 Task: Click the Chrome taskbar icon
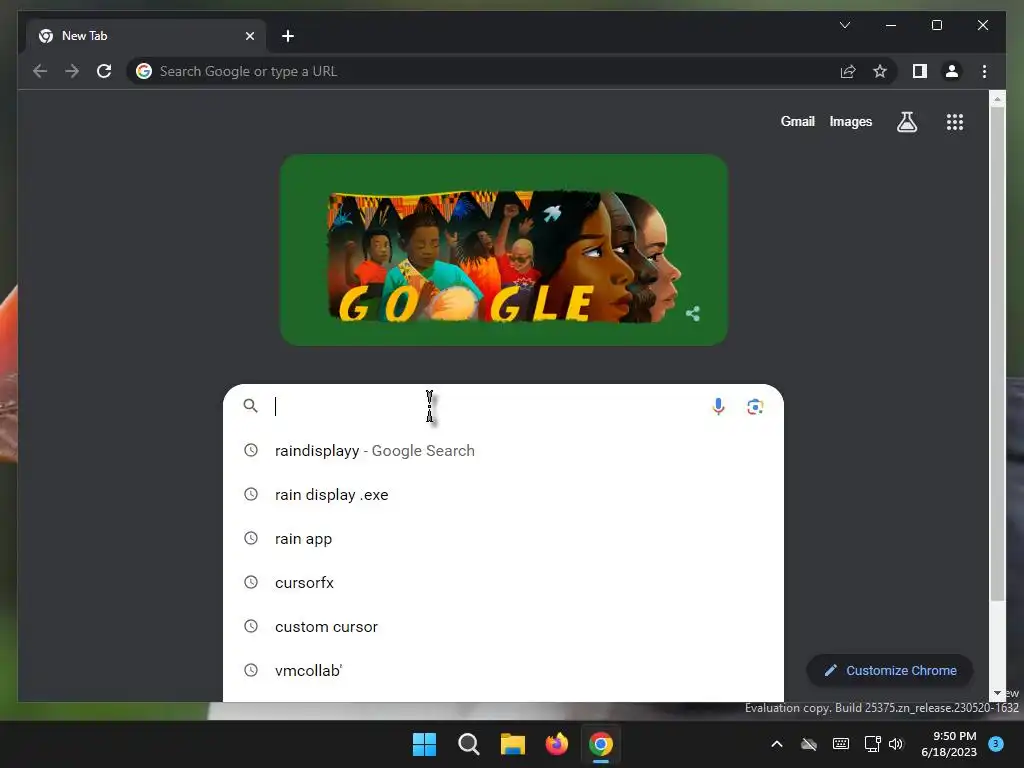(x=600, y=744)
